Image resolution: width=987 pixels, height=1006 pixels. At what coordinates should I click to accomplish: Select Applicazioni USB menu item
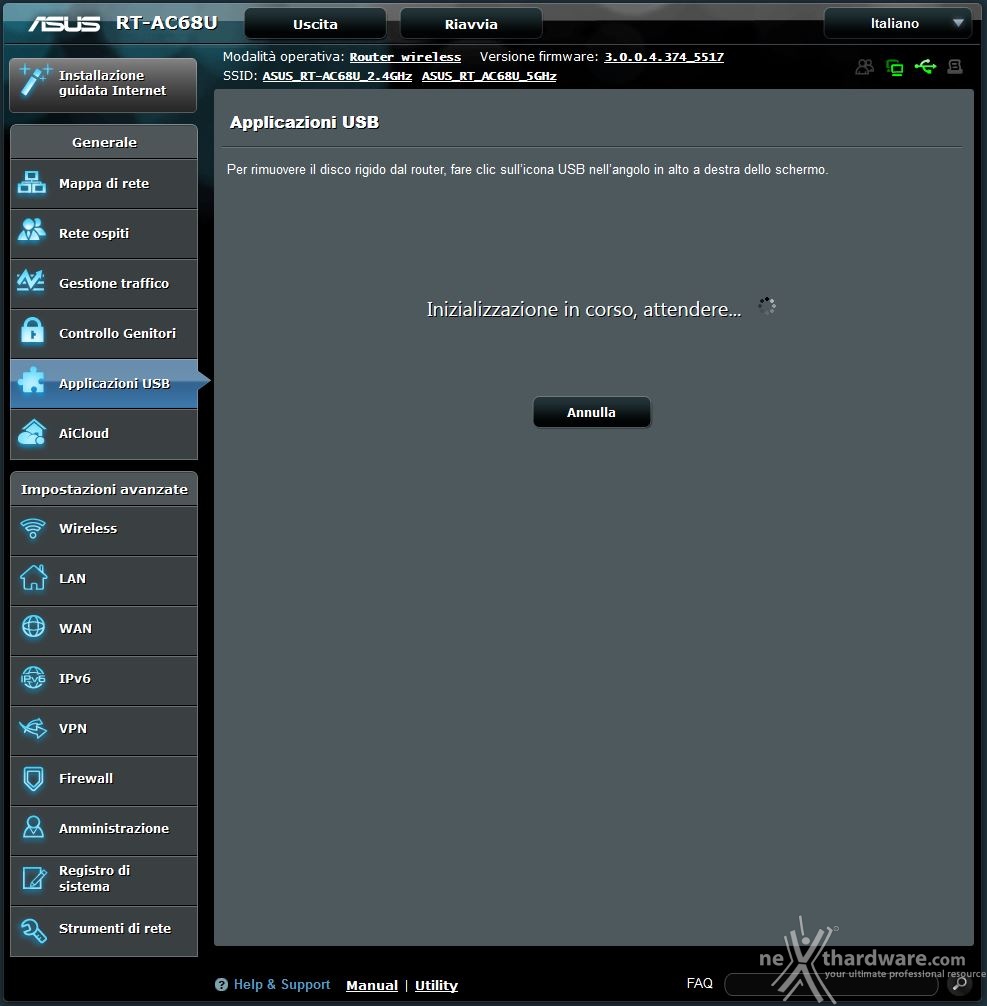104,384
